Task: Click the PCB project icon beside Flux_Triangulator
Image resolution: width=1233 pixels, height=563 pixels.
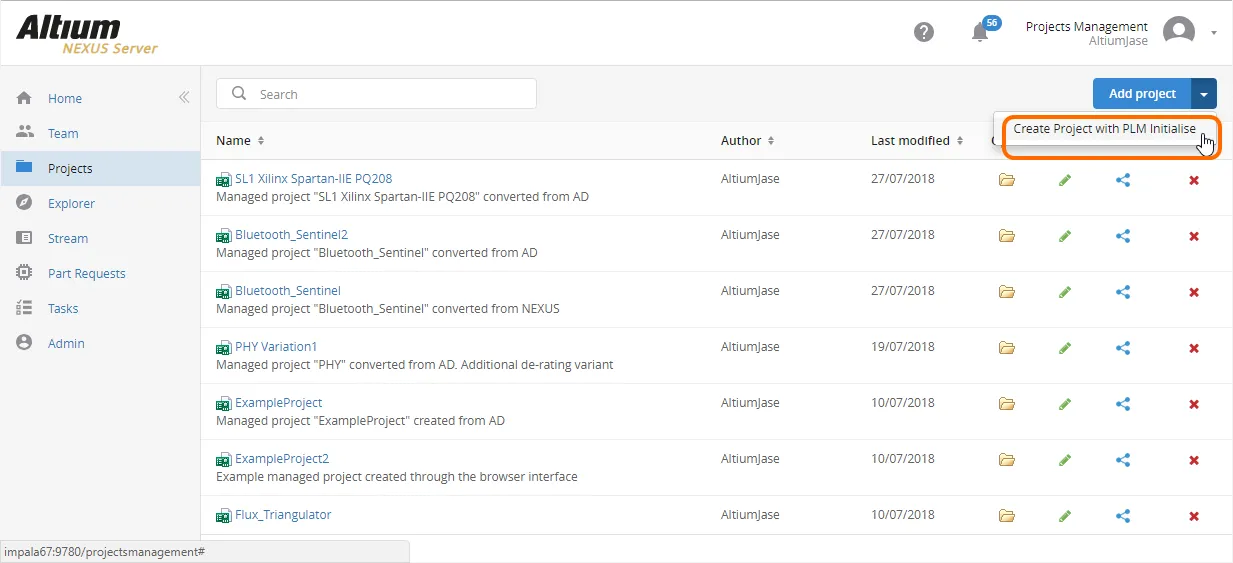Action: [x=224, y=516]
